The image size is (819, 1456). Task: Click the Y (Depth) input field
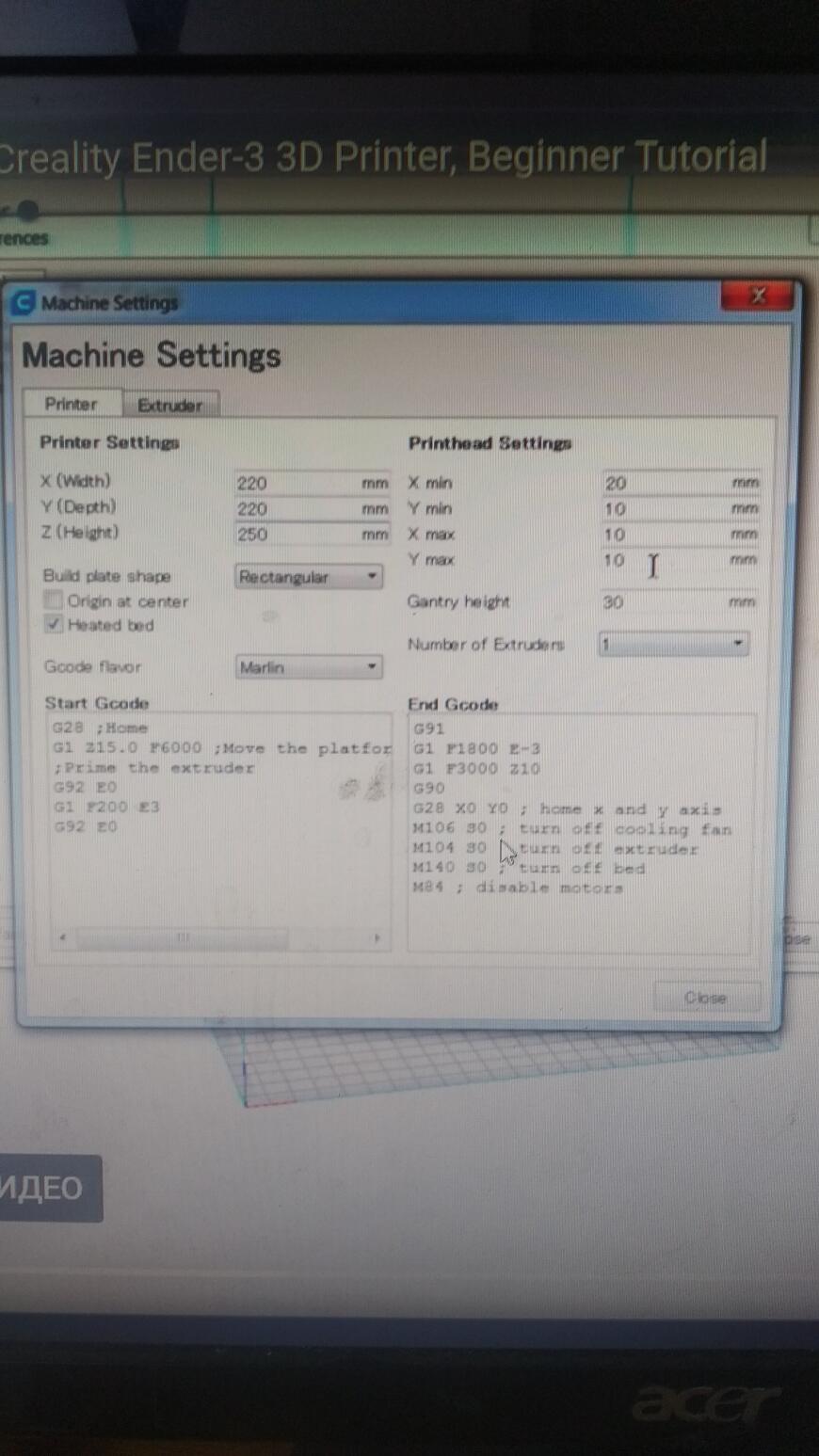[x=312, y=508]
